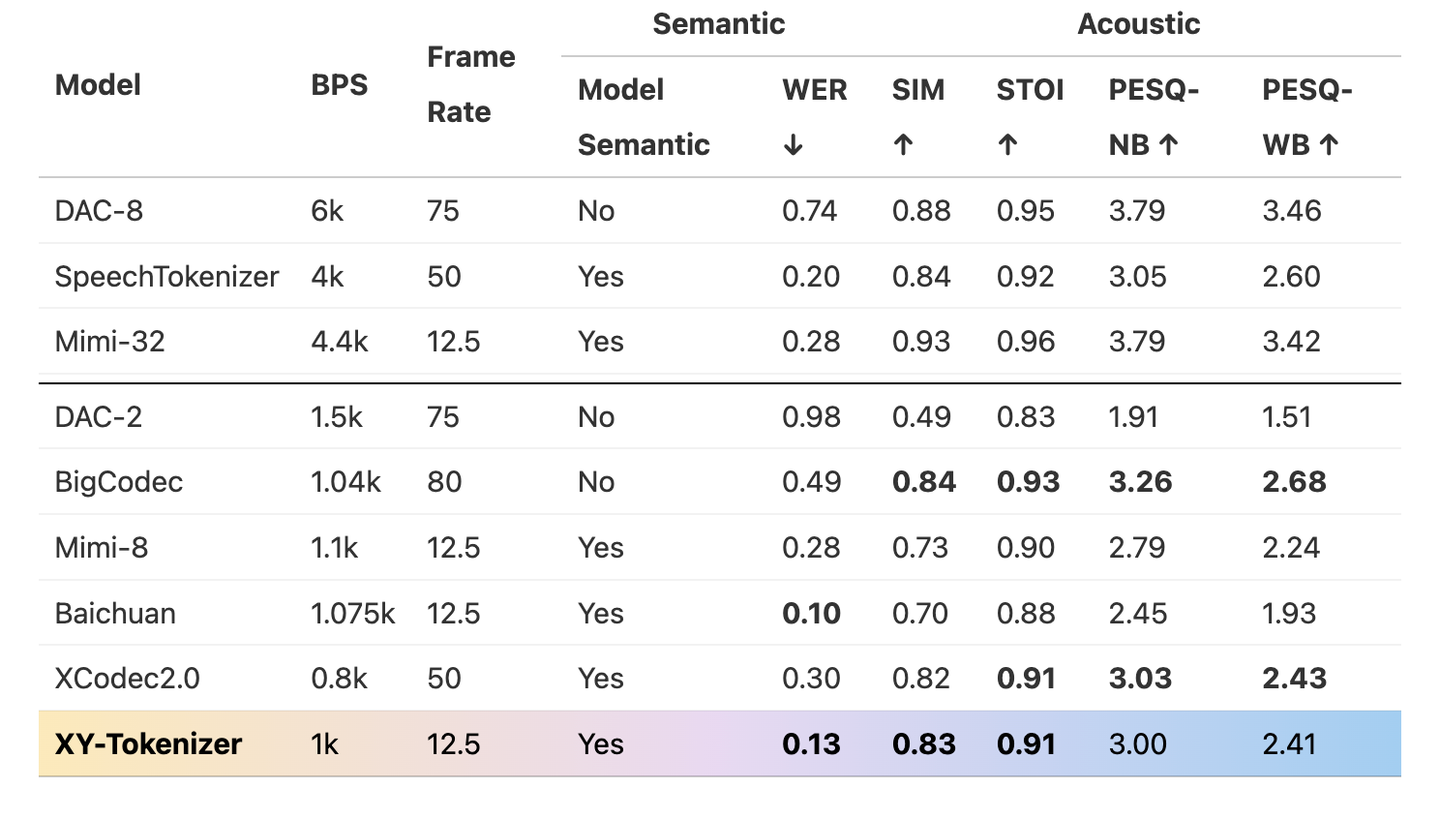Click Baichuan's bold 0.10 WER value

tap(811, 613)
